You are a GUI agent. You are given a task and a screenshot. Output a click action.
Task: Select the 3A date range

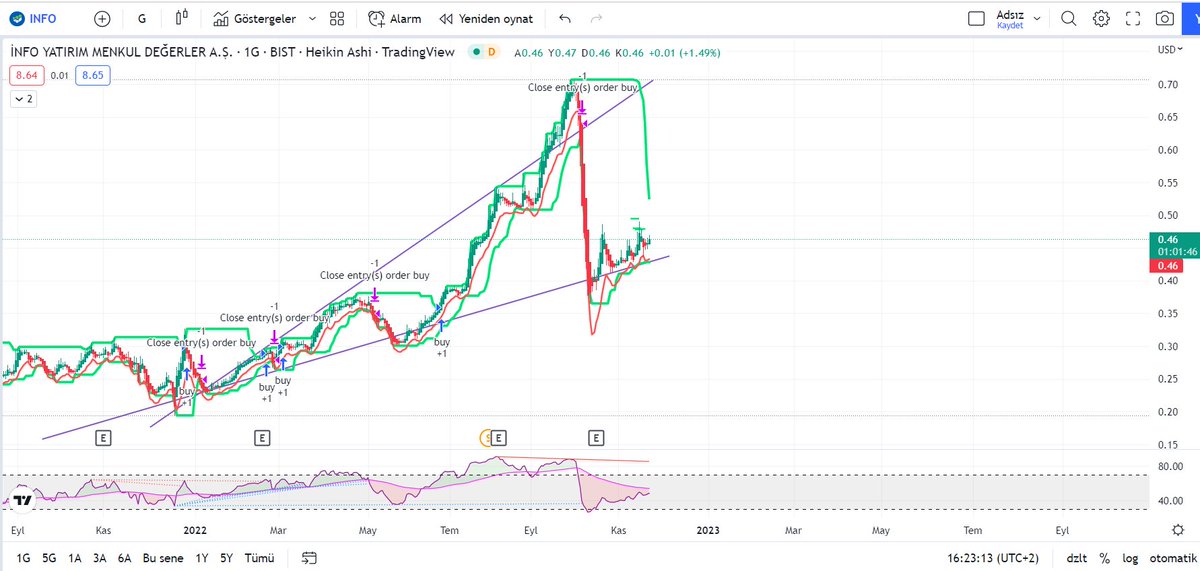pyautogui.click(x=99, y=557)
